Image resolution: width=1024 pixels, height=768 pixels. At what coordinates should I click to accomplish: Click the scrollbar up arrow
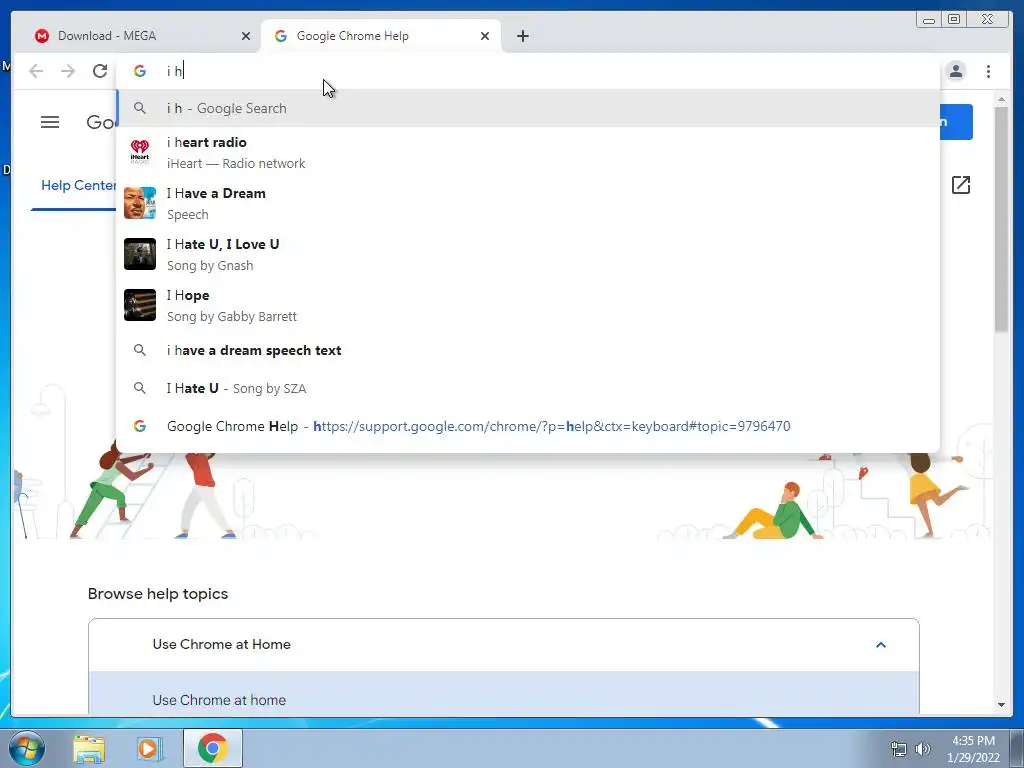(1001, 99)
